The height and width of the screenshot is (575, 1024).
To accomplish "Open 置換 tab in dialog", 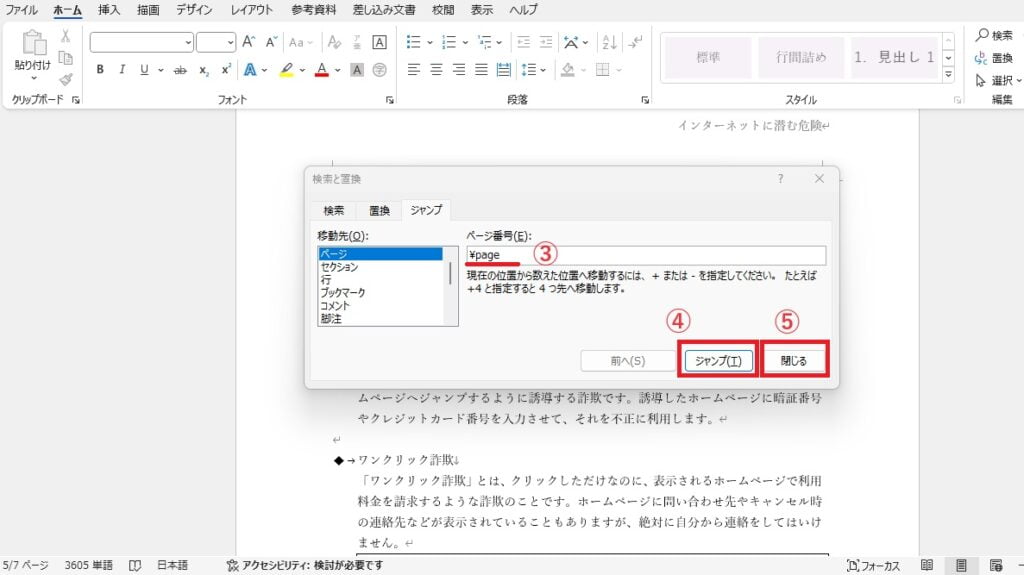I will pyautogui.click(x=379, y=210).
